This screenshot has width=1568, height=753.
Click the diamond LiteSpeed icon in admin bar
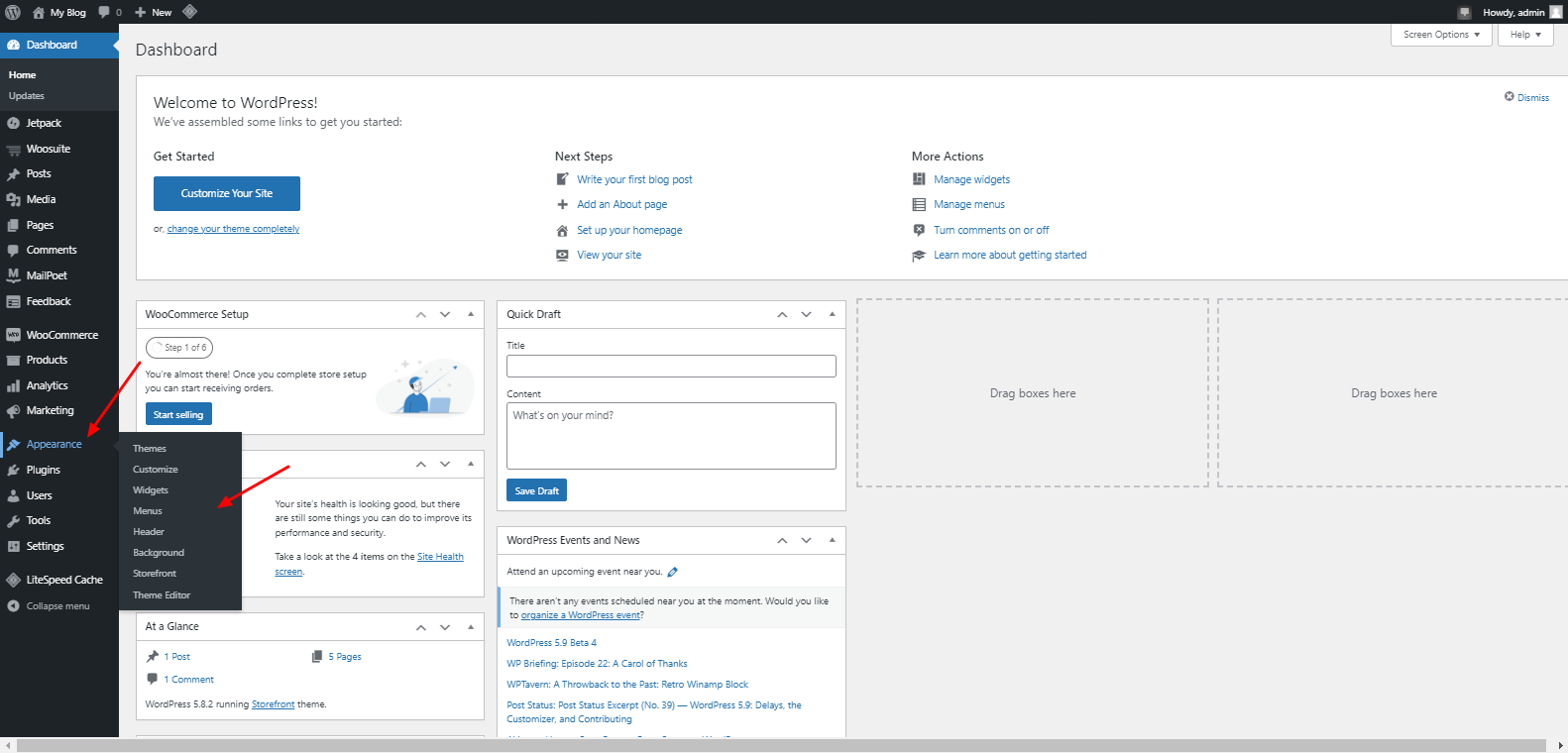(189, 12)
